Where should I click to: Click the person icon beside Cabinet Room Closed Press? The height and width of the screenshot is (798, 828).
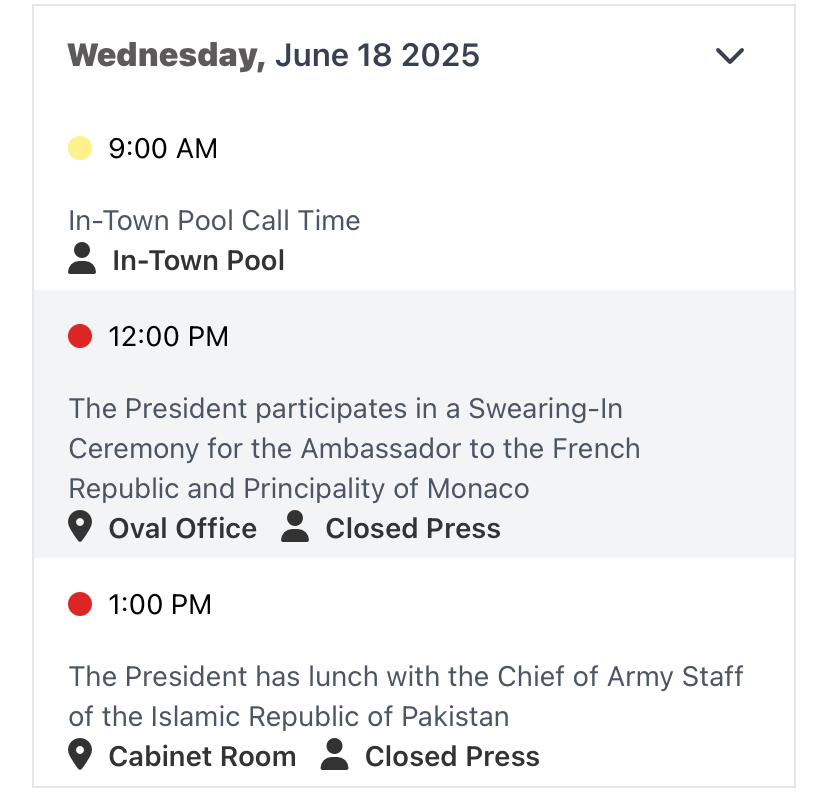tap(334, 754)
